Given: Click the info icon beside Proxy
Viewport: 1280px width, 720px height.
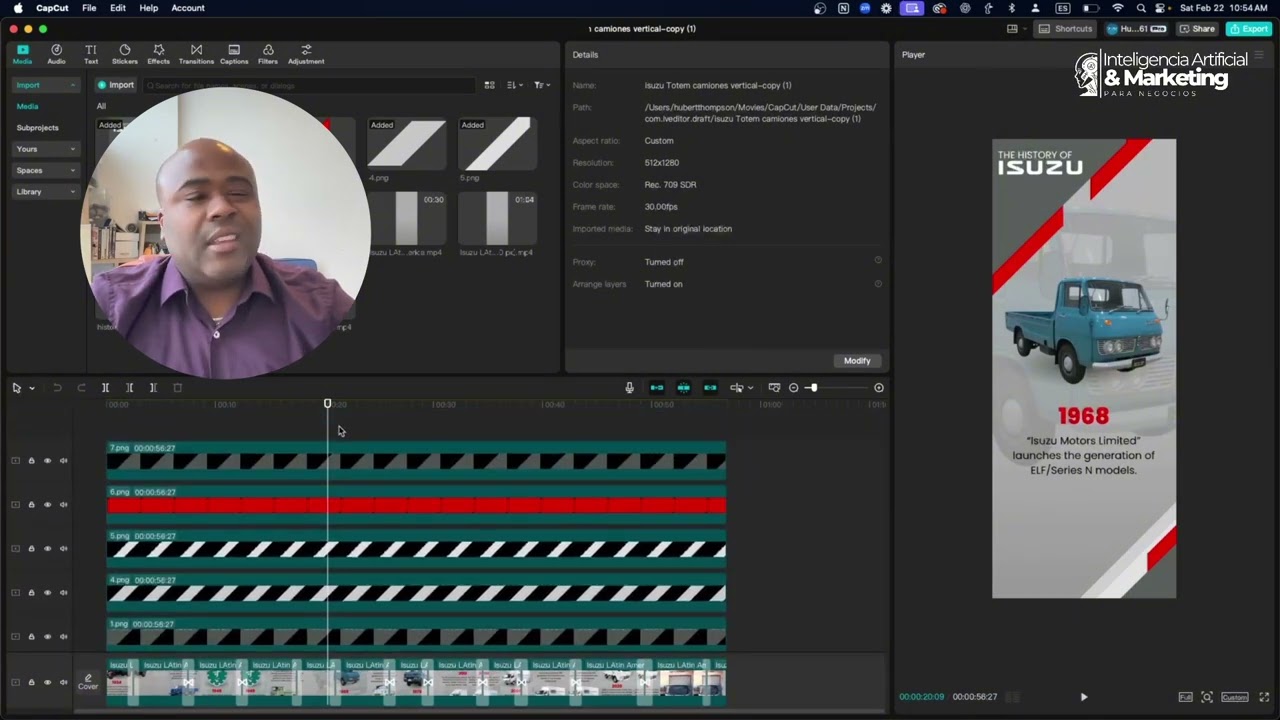Looking at the screenshot, I should coord(878,260).
